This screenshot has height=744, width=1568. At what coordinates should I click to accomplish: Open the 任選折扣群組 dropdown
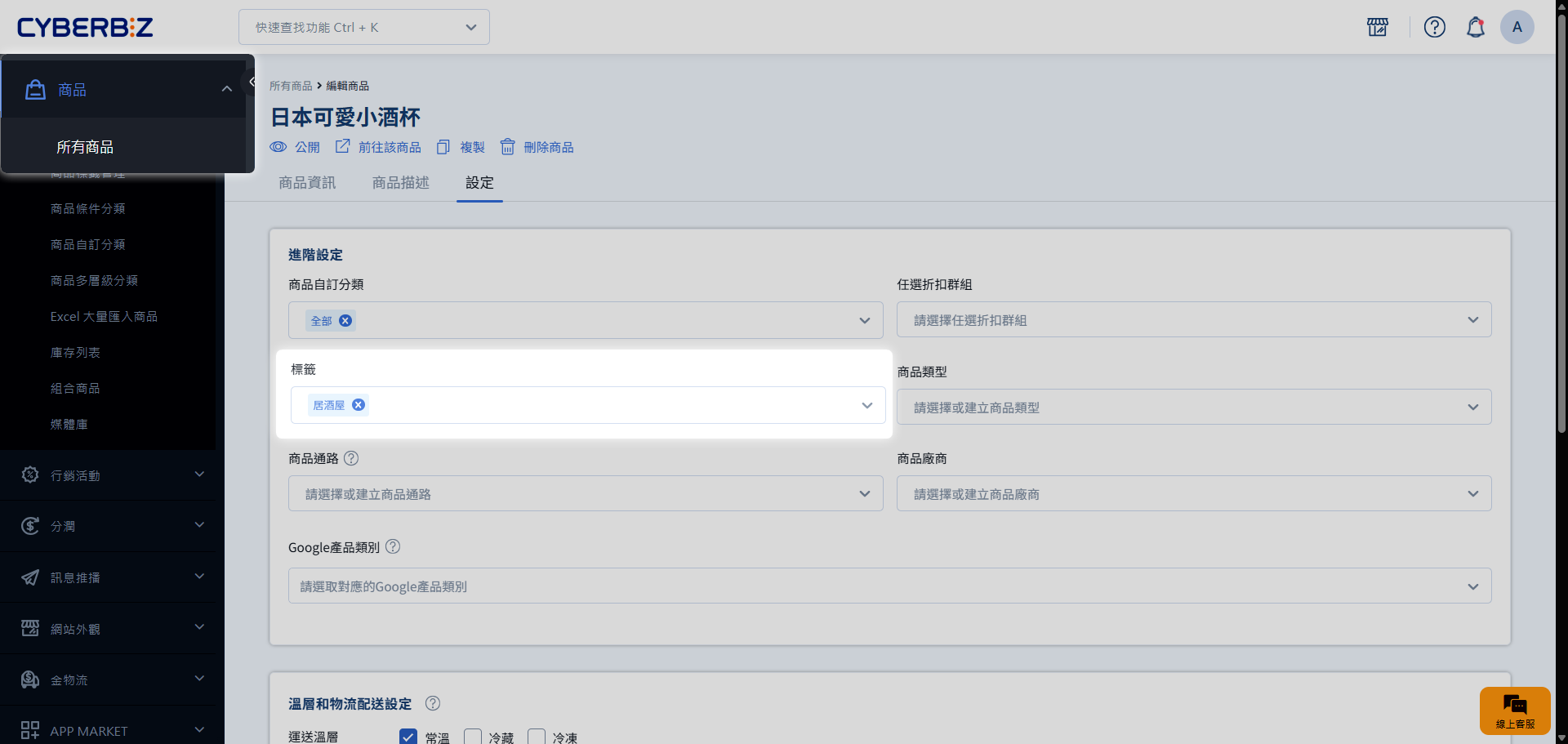tap(1193, 320)
